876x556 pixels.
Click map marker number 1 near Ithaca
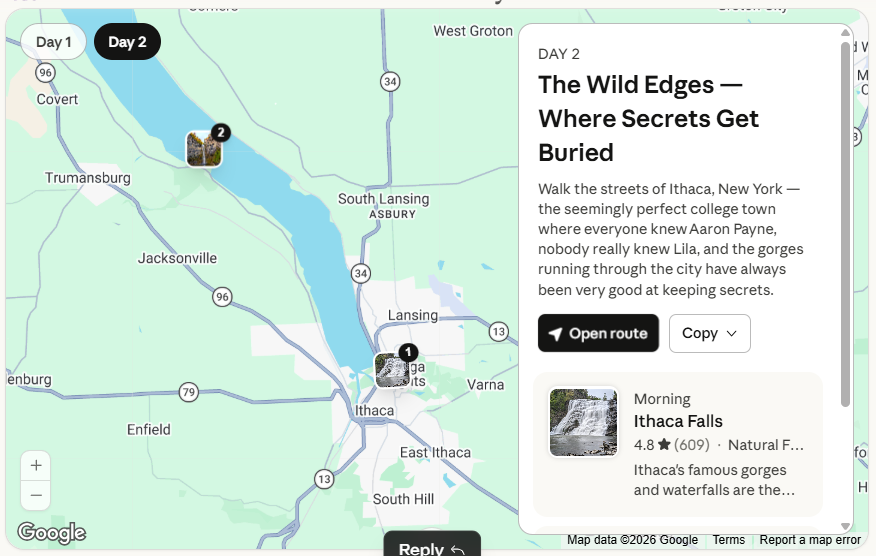392,369
